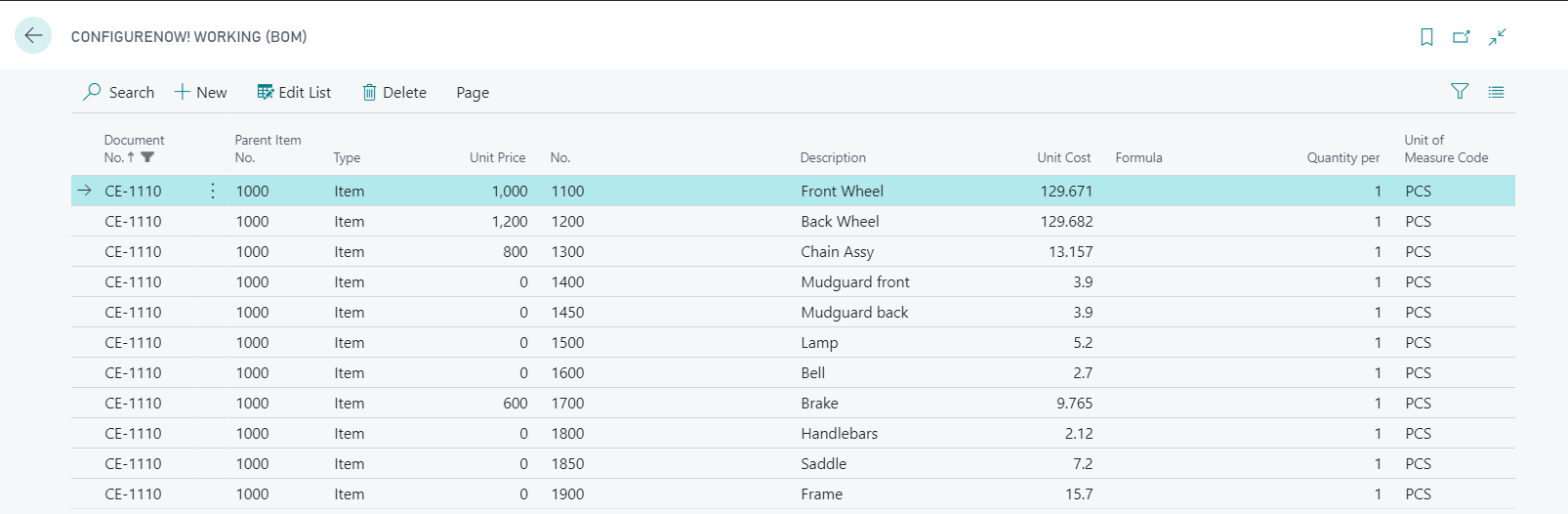Toggle the list view layout icon
The image size is (1568, 514).
point(1496,92)
